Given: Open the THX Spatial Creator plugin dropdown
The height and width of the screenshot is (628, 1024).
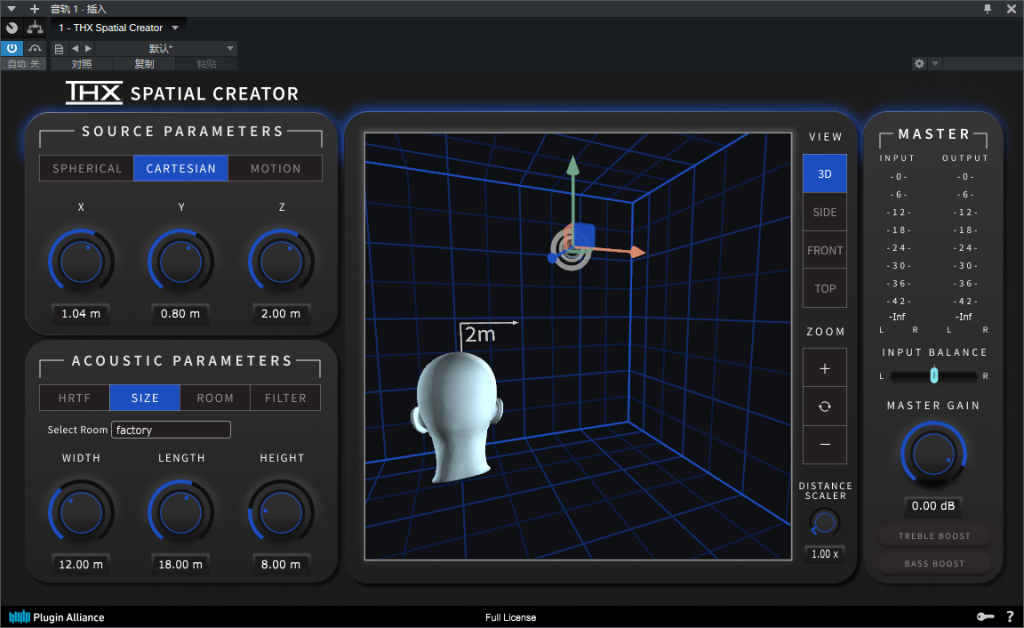Looking at the screenshot, I should pyautogui.click(x=118, y=28).
